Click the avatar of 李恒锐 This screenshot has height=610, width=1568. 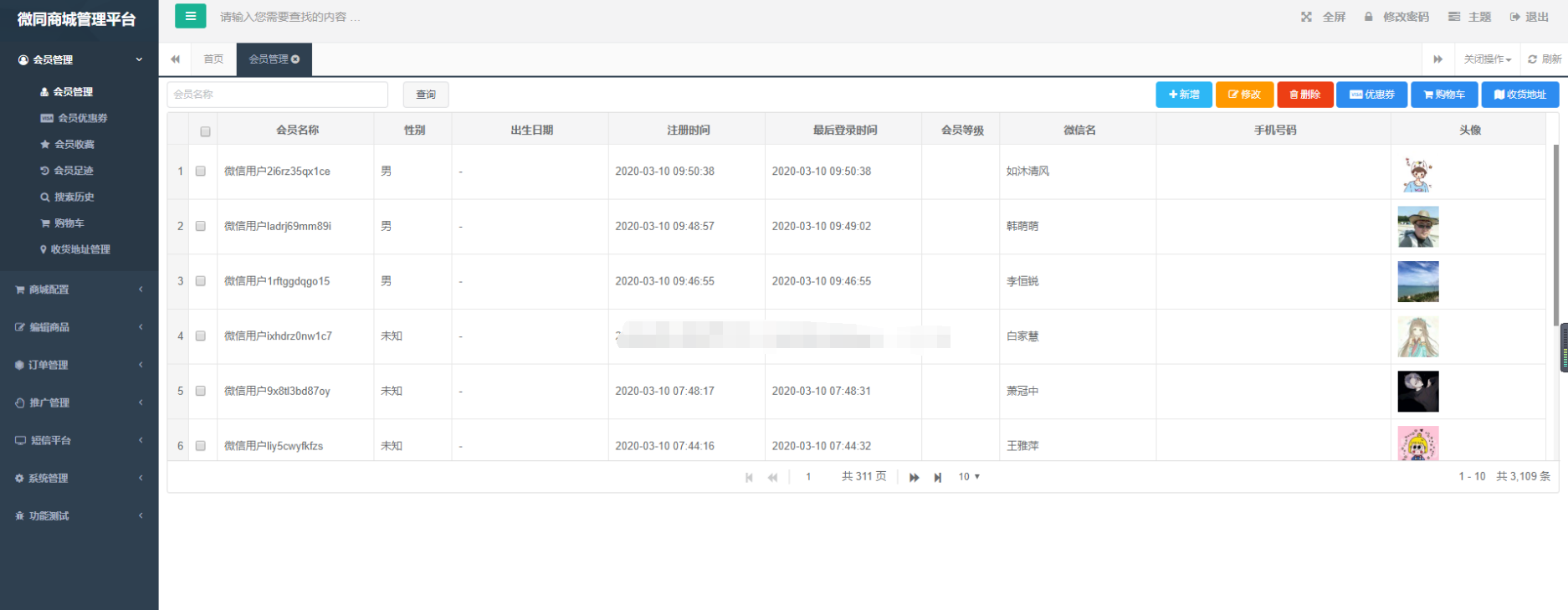point(1418,281)
